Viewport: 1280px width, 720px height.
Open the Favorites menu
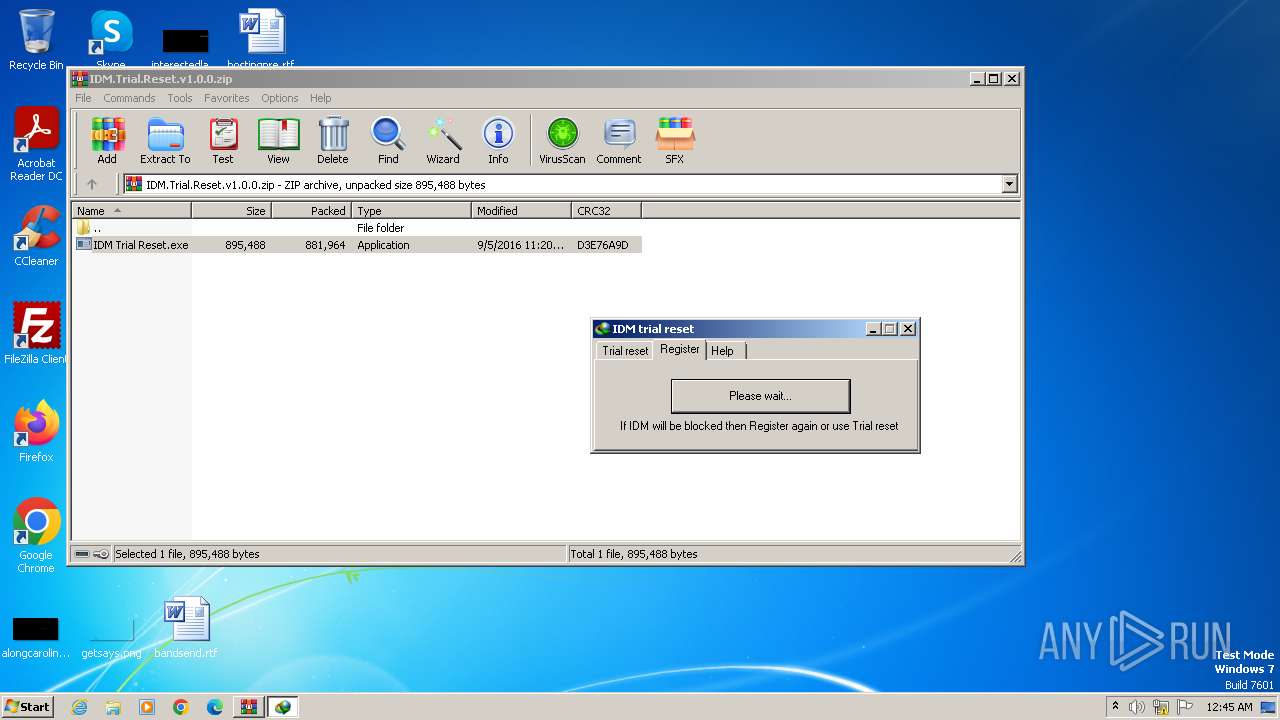pyautogui.click(x=227, y=98)
